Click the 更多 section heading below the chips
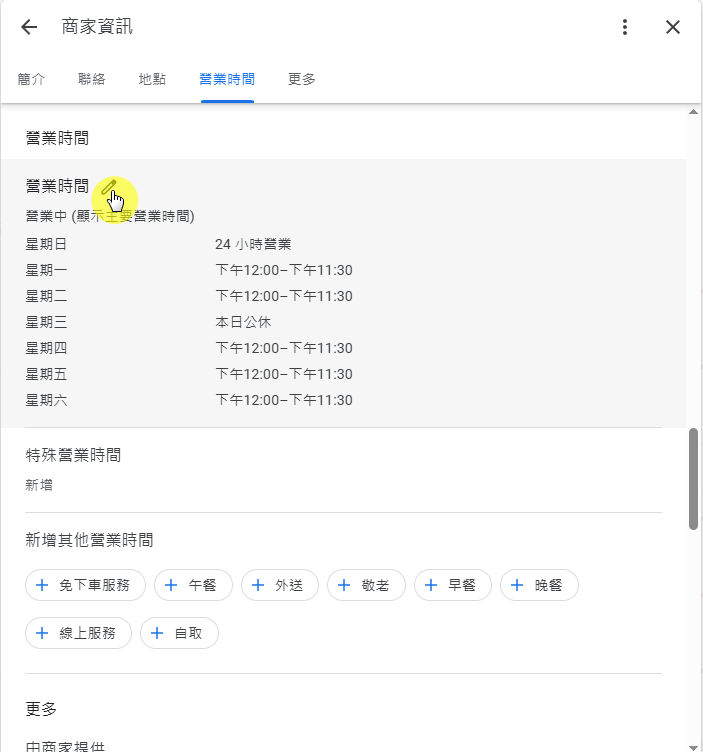This screenshot has width=703, height=752. tap(41, 709)
